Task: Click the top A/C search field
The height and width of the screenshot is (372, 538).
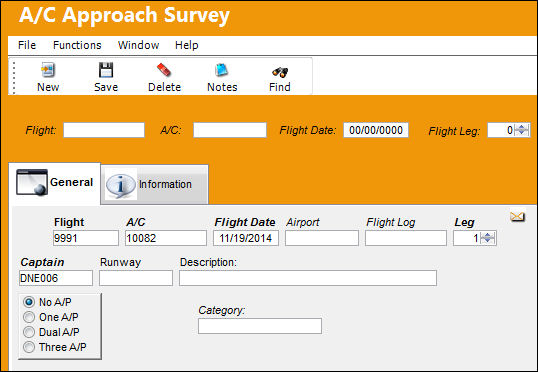Action: [230, 130]
